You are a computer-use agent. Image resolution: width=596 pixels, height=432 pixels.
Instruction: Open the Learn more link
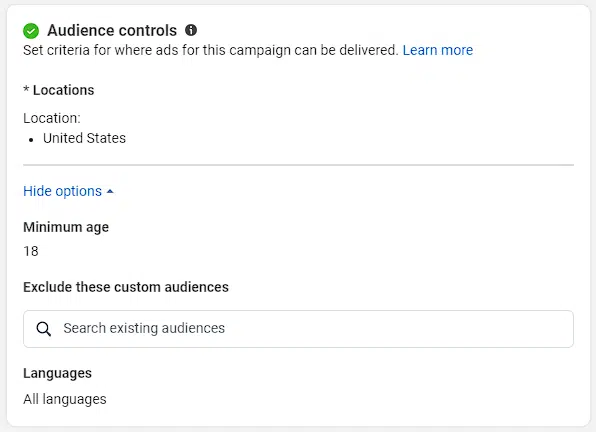(x=438, y=50)
